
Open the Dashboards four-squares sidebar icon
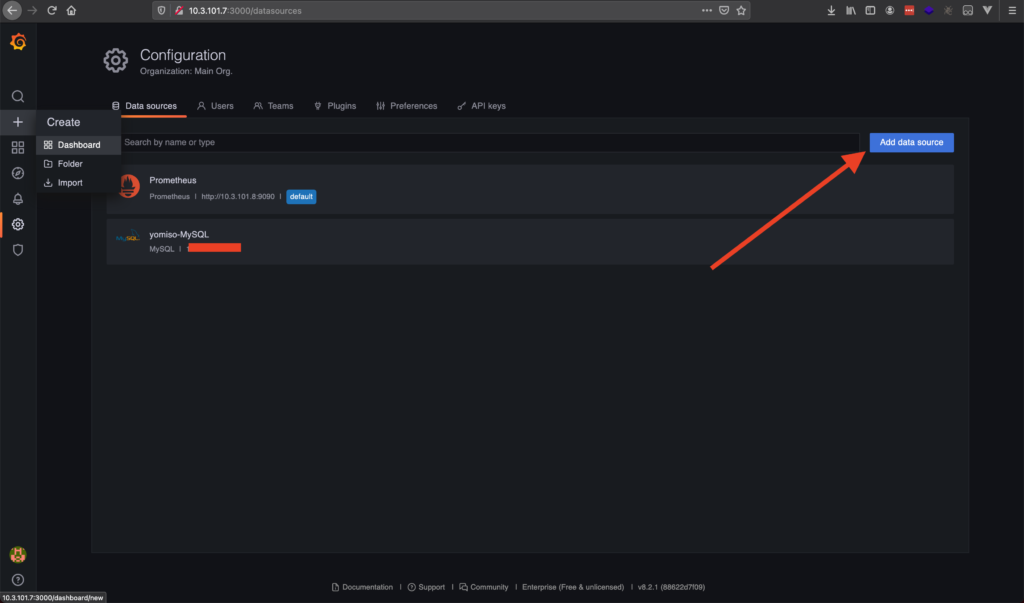pos(18,148)
